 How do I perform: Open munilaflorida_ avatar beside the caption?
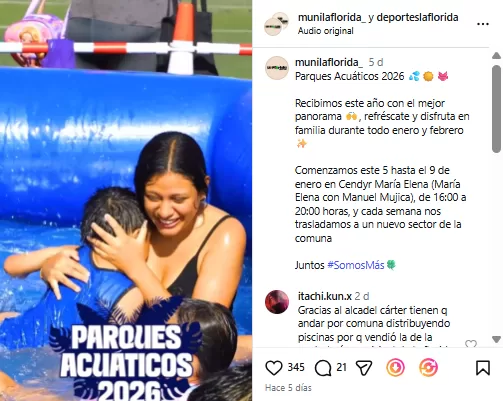click(x=277, y=68)
